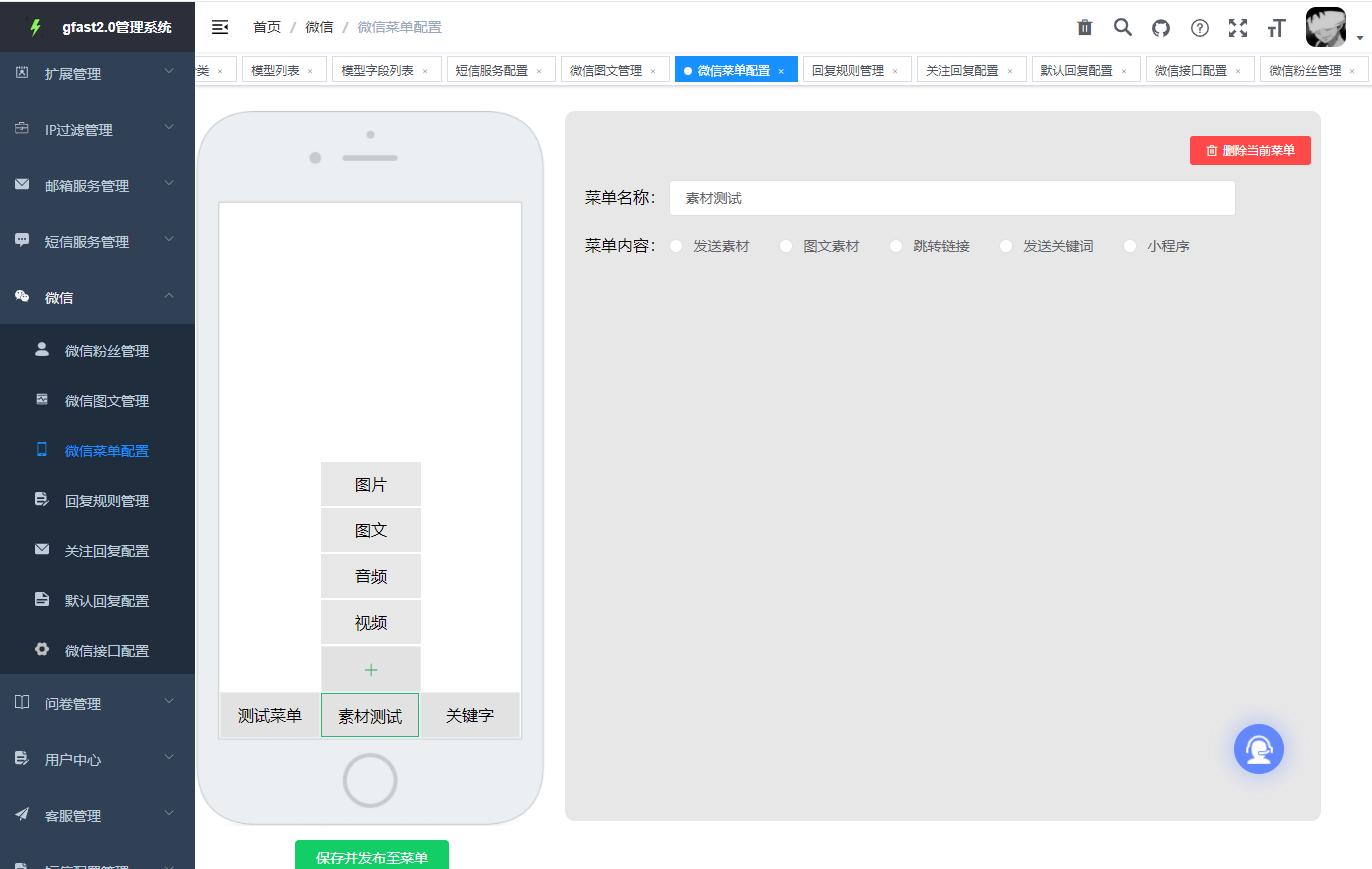
Task: Click the 保存并发布至菜单 green button
Action: pos(372,856)
